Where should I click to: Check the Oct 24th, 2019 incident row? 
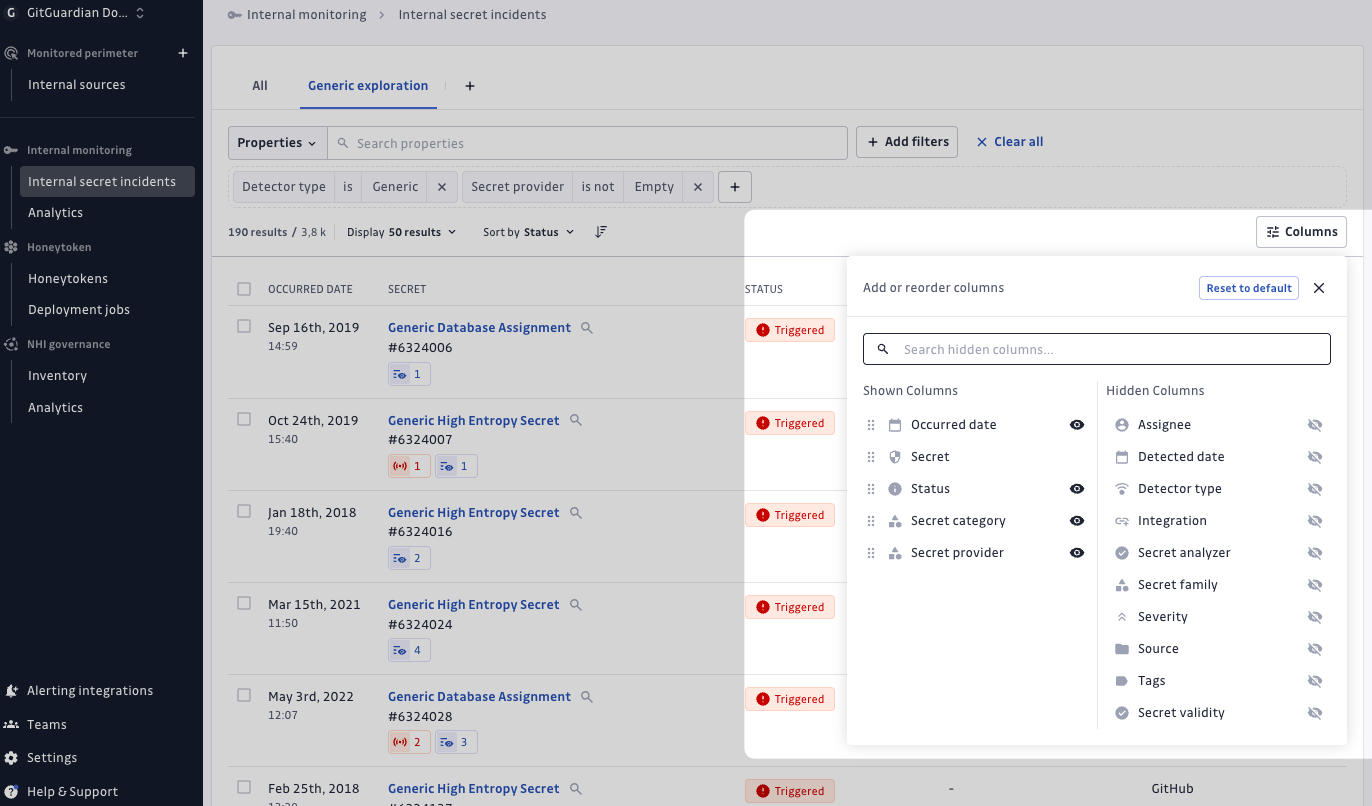[244, 419]
